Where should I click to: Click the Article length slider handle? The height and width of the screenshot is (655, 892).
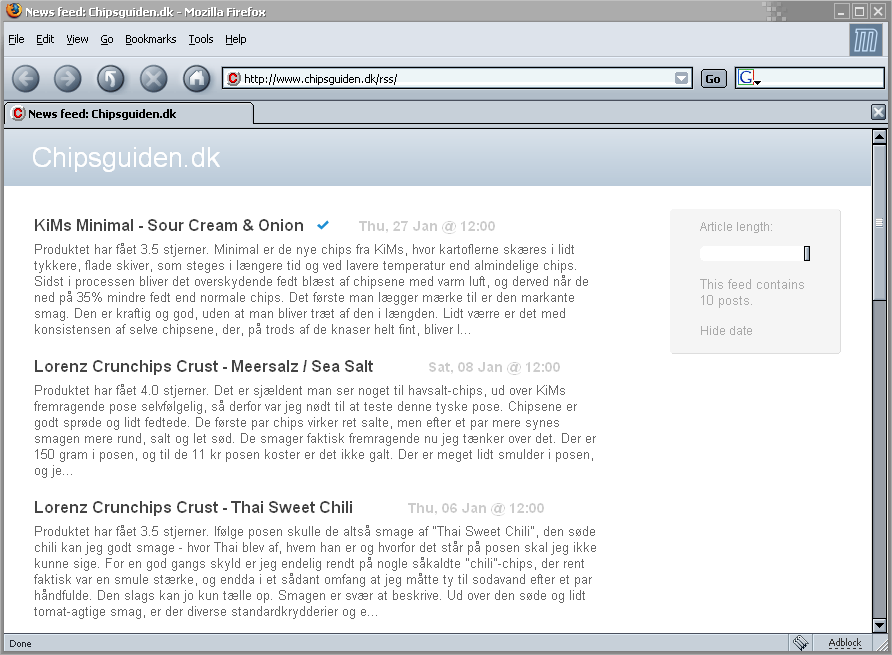[807, 253]
